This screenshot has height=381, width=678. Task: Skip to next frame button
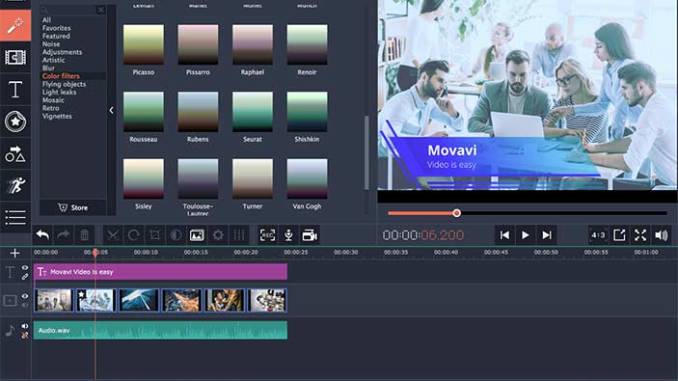(x=547, y=235)
